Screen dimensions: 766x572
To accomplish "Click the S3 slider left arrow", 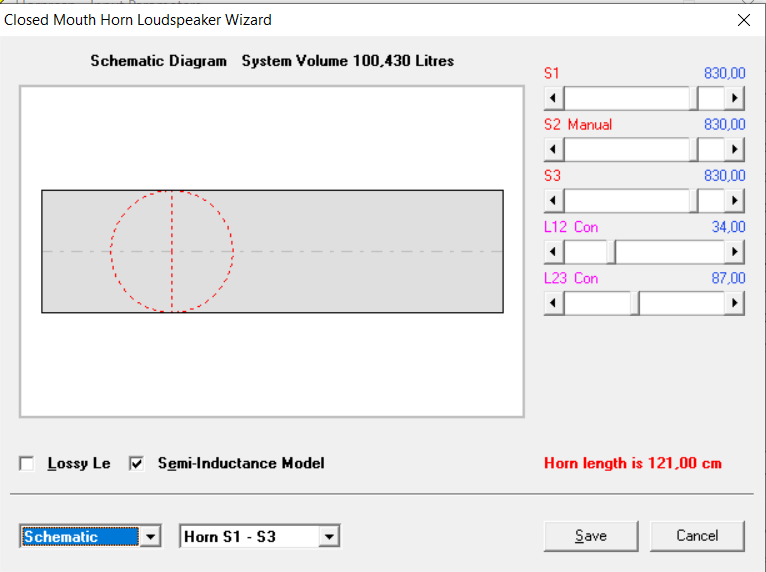I will click(553, 201).
